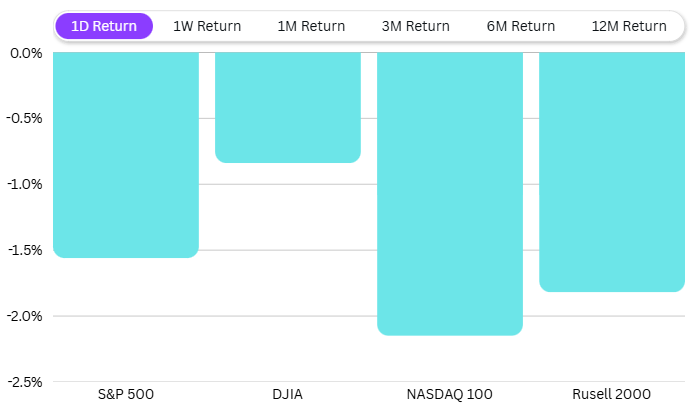Viewport: 696px width, 412px height.
Task: Select the -2.5% y-axis tick label
Action: tap(24, 382)
